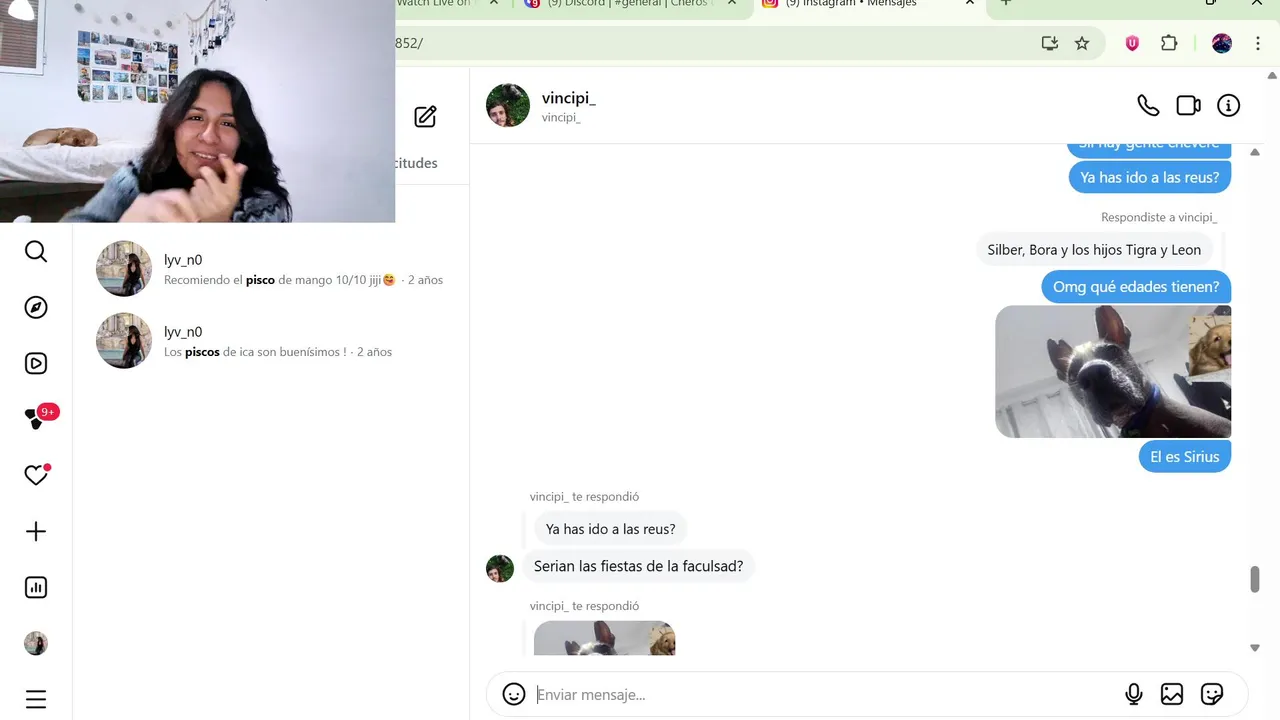Open the hamburger More menu in sidebar
The height and width of the screenshot is (720, 1280).
coord(36,700)
